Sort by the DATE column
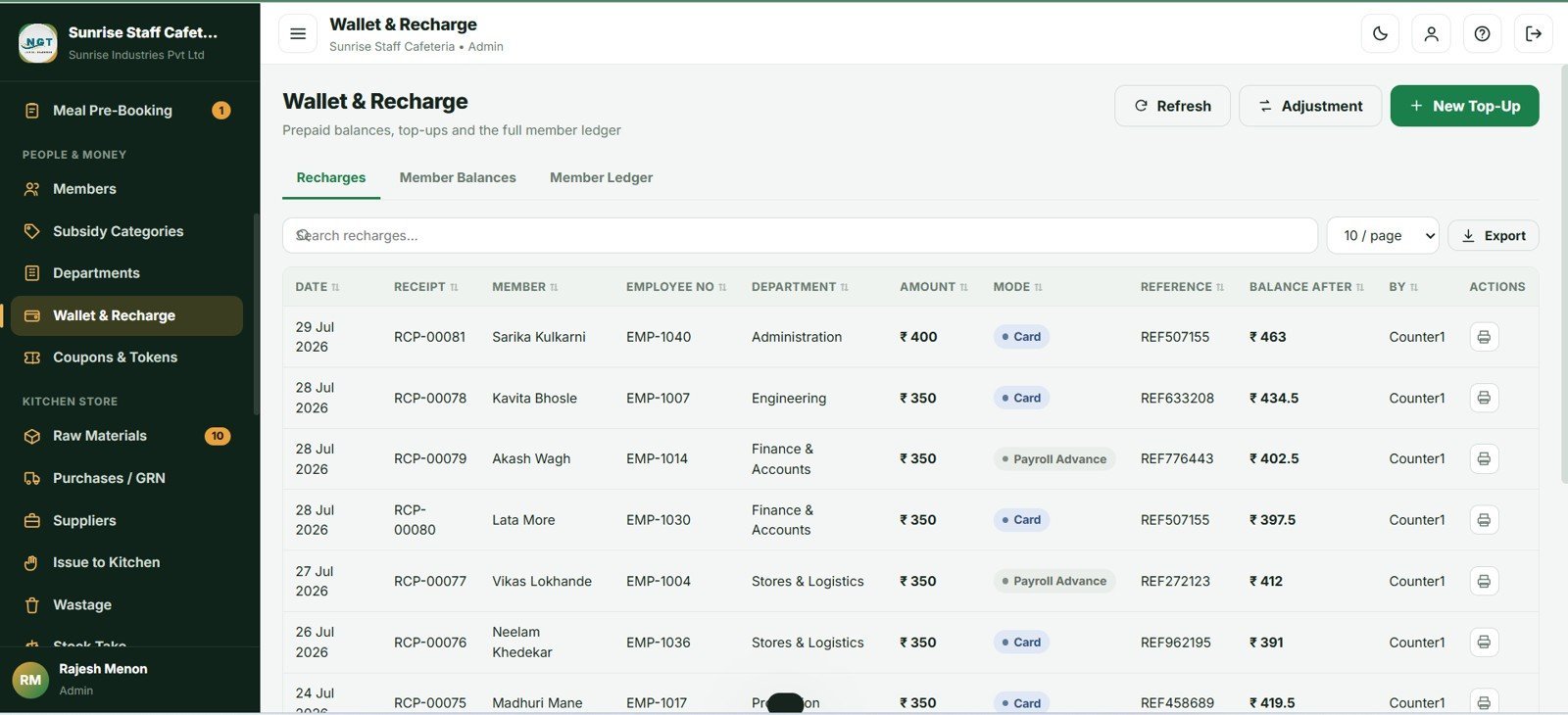This screenshot has height=715, width=1568. [x=318, y=287]
